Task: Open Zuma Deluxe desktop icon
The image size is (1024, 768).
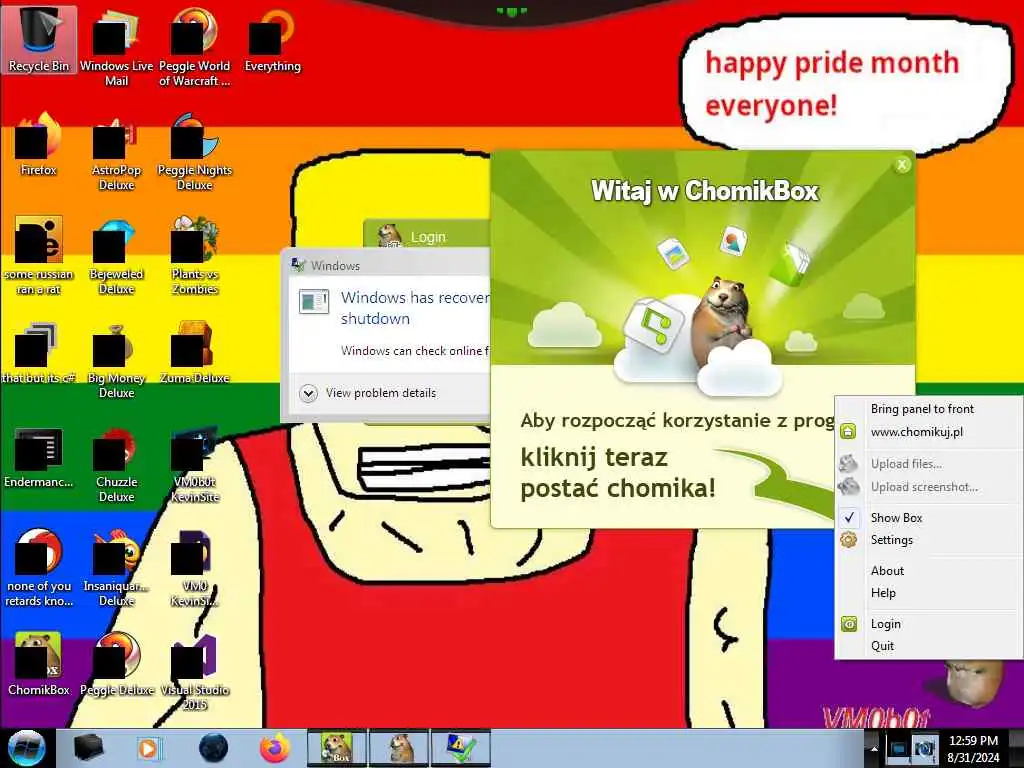Action: click(x=195, y=353)
